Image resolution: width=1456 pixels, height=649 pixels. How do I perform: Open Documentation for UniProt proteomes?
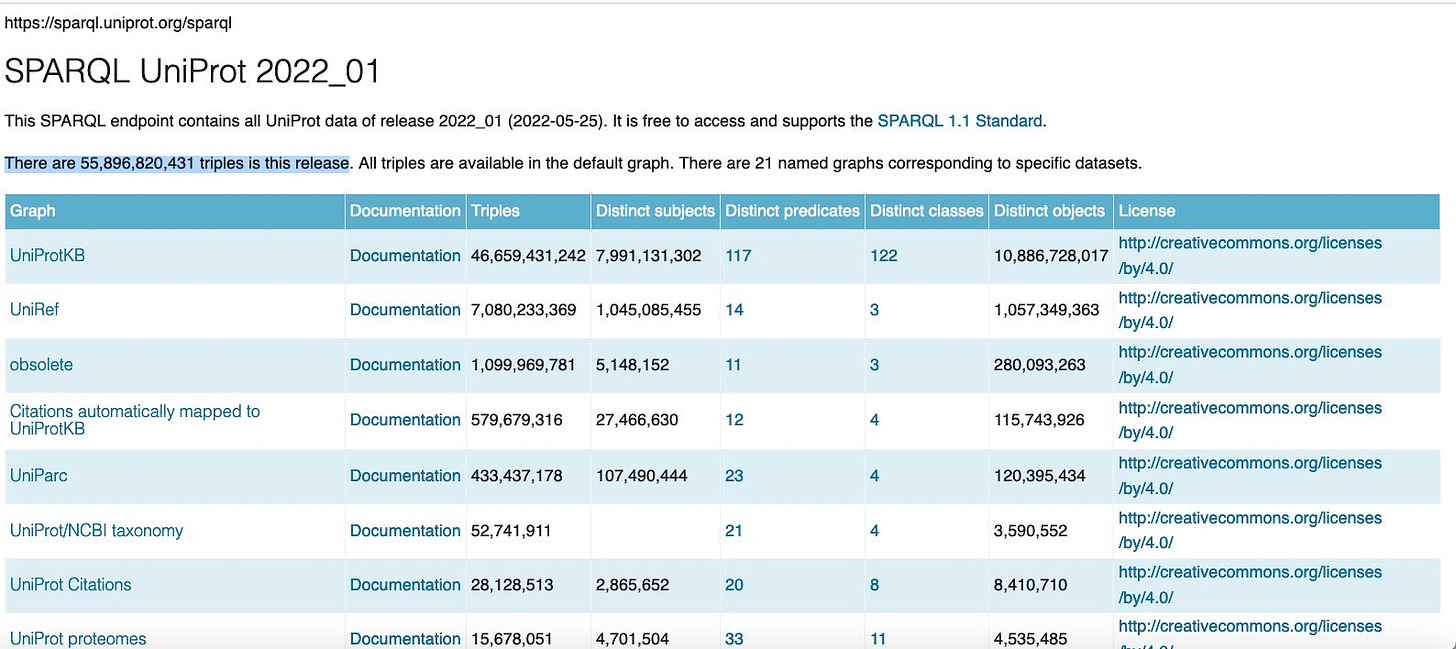click(x=404, y=638)
